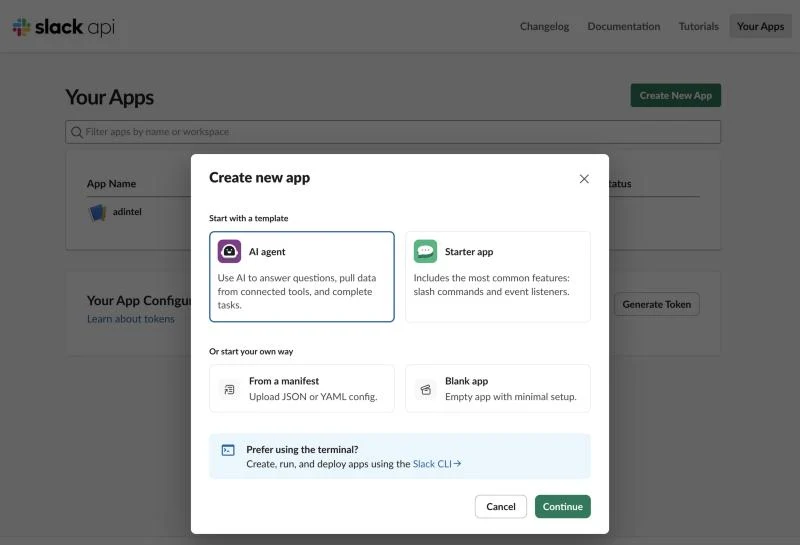Click 'Upload JSON or YAML config.' text

pos(313,397)
